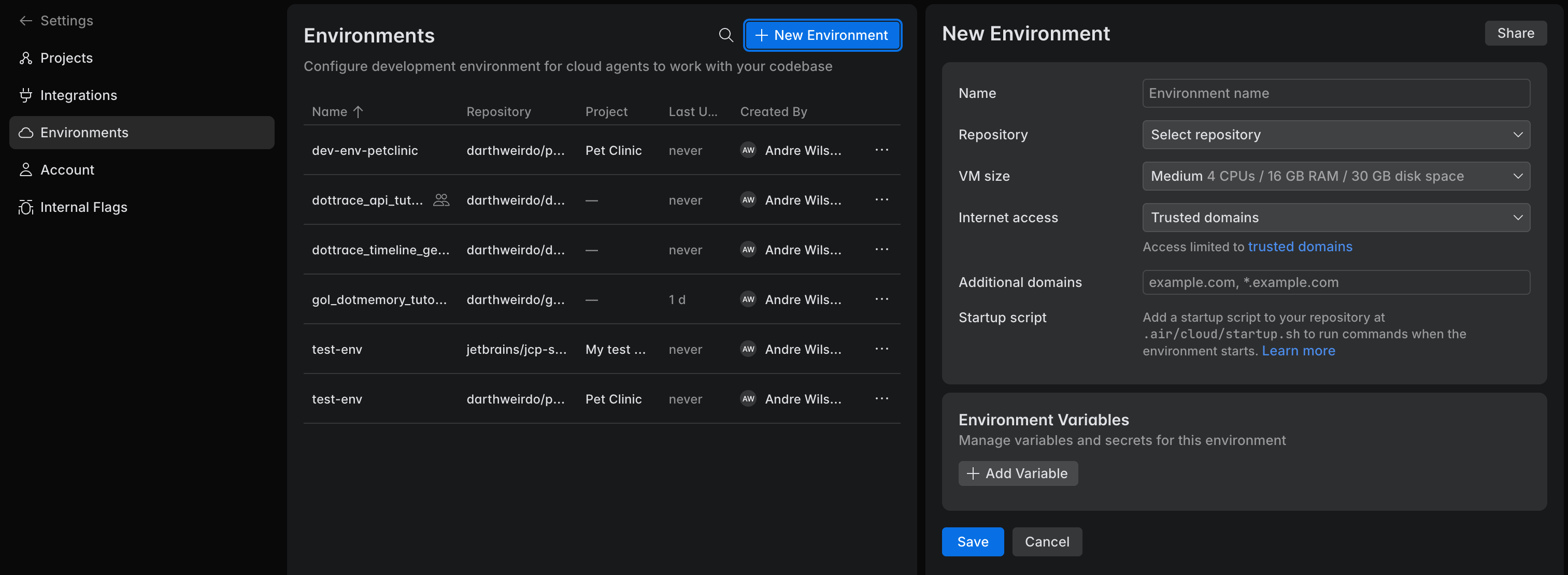This screenshot has width=1568, height=575.
Task: Cancel creating the new environment
Action: 1046,541
